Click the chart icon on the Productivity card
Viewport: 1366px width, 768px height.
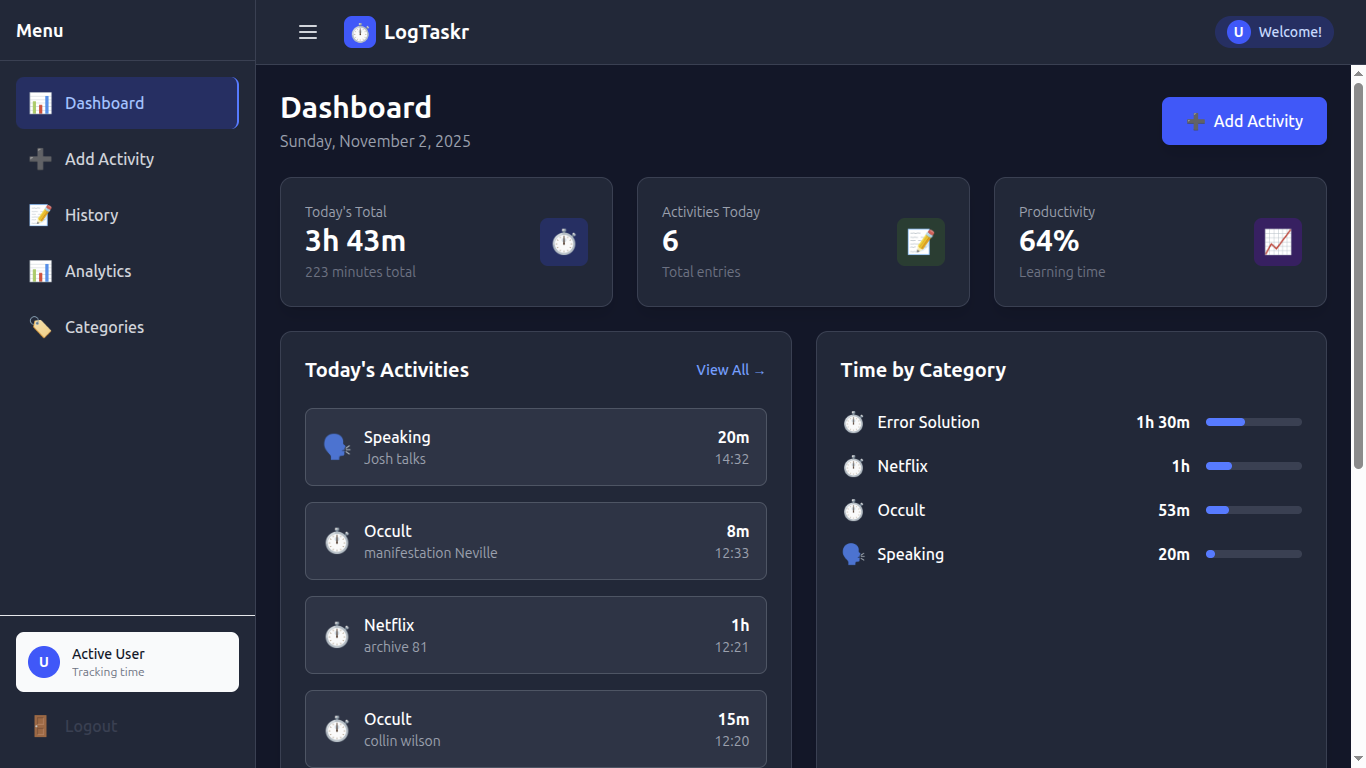pos(1277,241)
